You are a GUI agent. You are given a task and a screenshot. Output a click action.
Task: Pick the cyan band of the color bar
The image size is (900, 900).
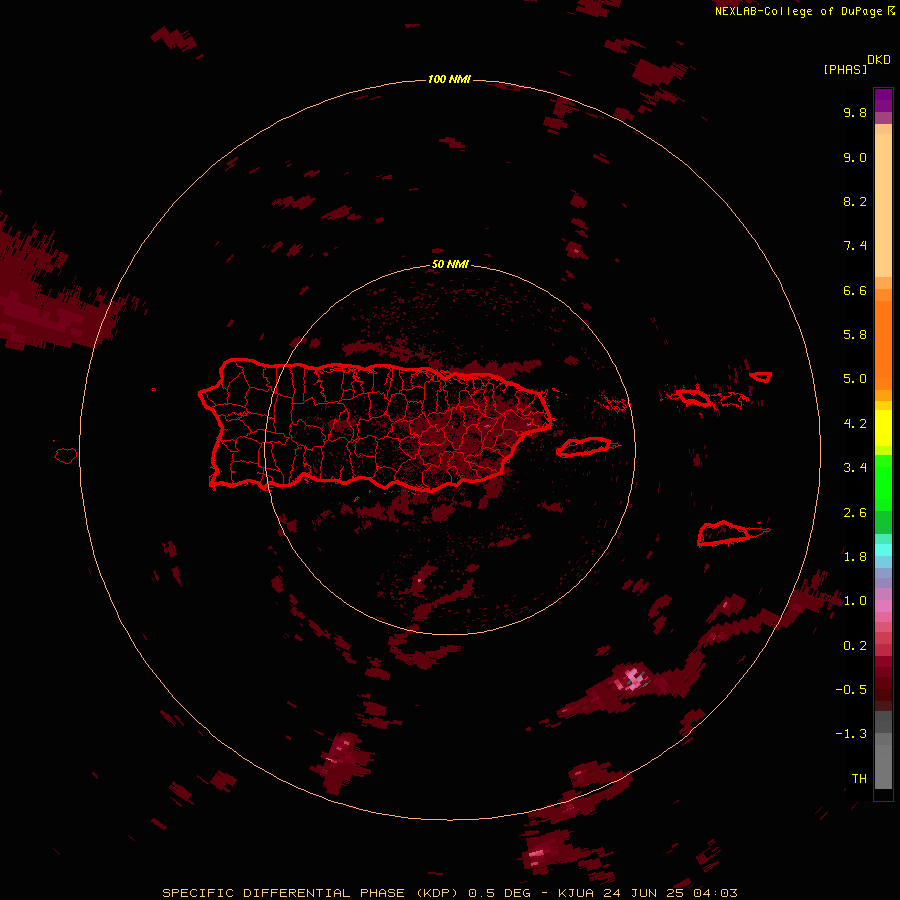coord(883,549)
